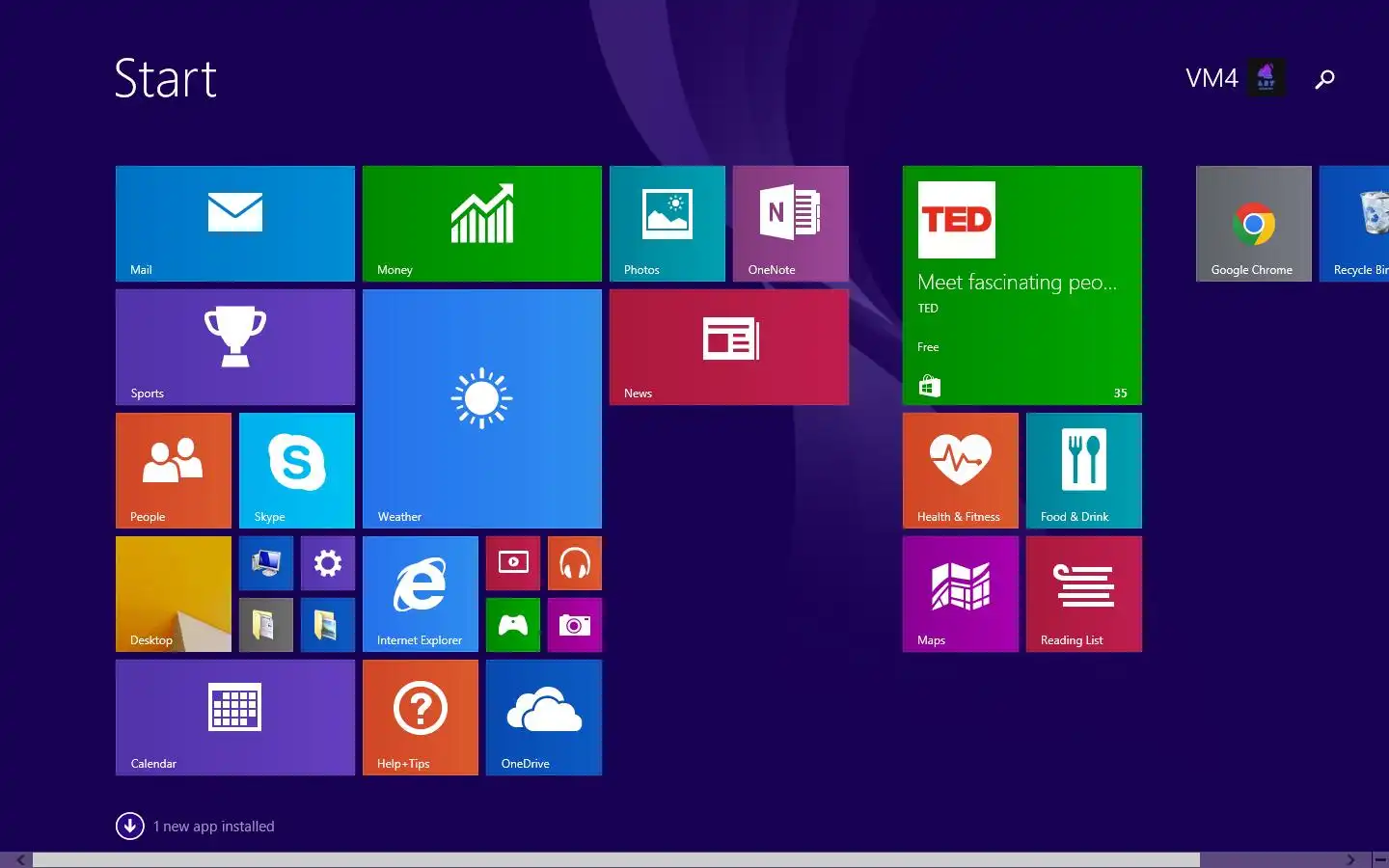Open the Pictures folder small tile
Viewport: 1389px width, 868px height.
point(328,625)
